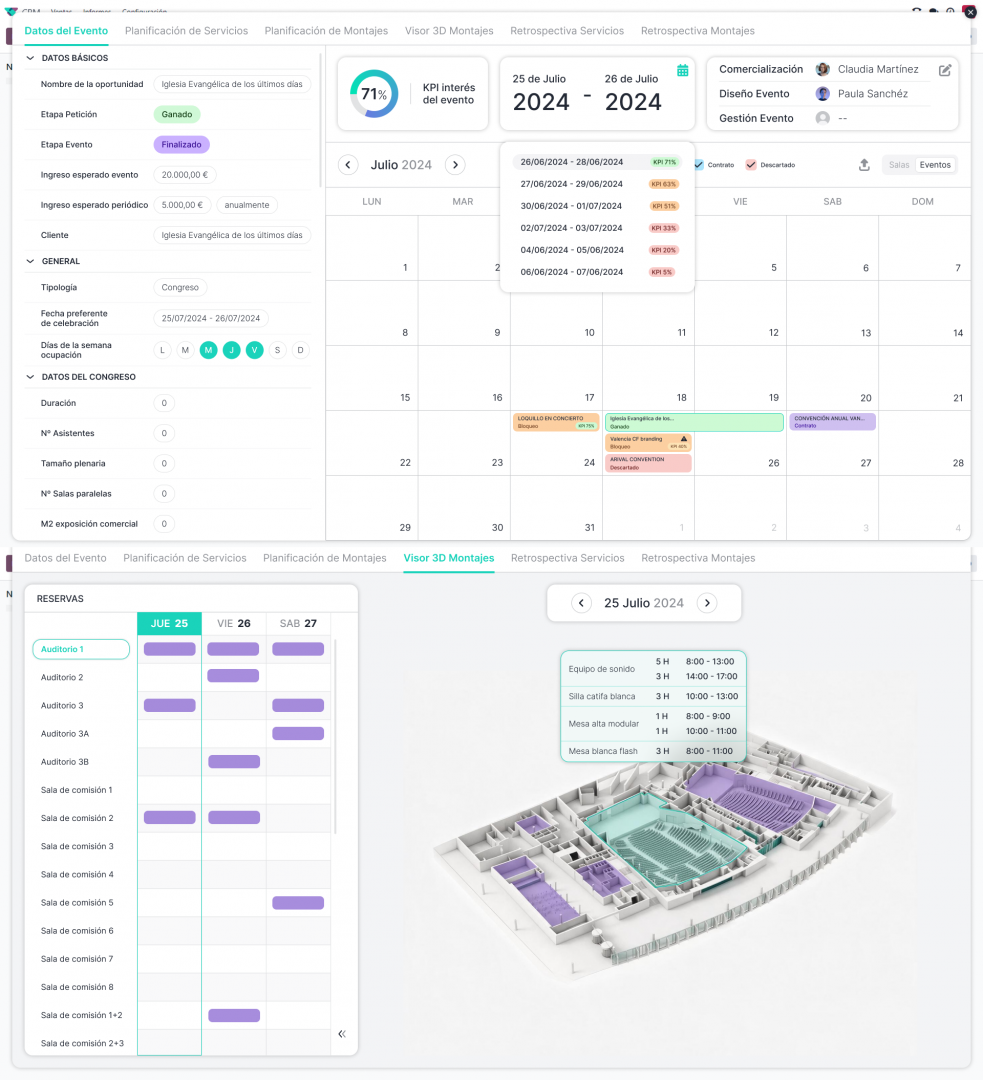
Task: Click Paula Sanchéz avatar
Action: click(822, 94)
